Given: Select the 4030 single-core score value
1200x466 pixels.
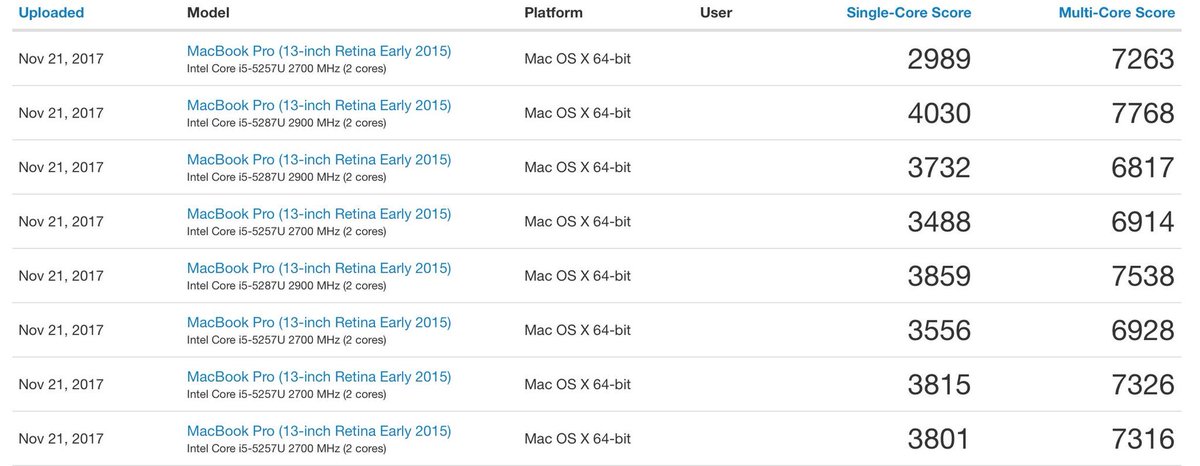Looking at the screenshot, I should (x=939, y=113).
